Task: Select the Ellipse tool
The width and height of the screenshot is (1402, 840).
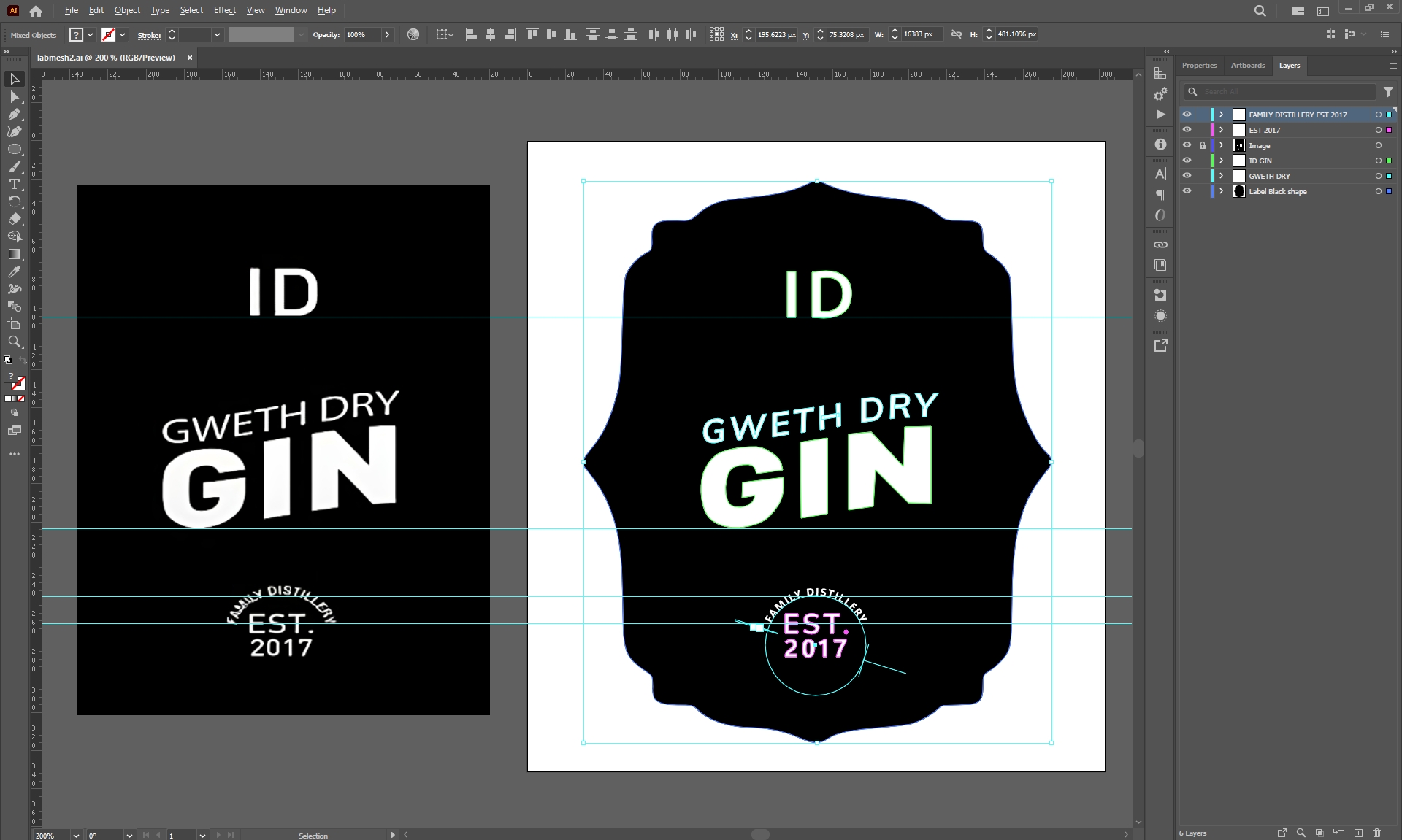Action: pyautogui.click(x=14, y=149)
